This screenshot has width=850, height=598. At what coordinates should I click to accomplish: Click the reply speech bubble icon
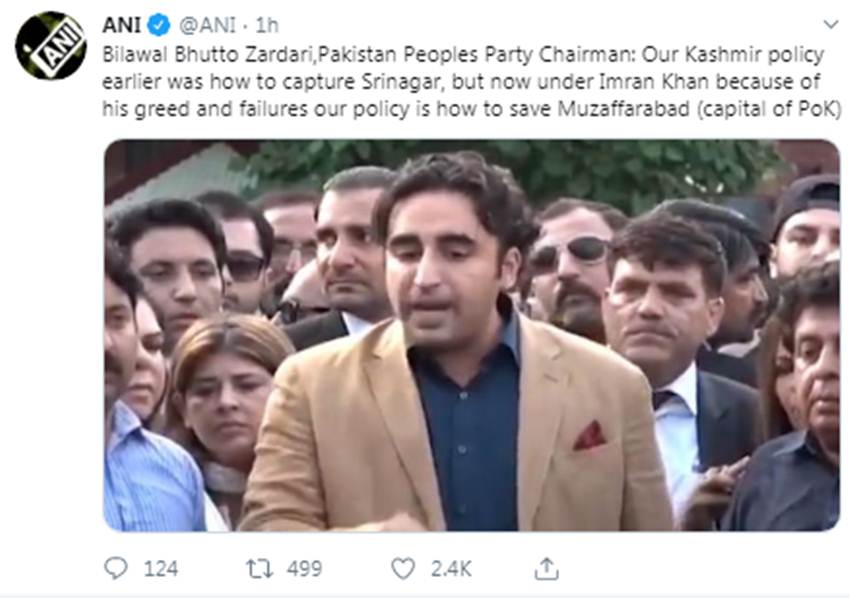coord(115,568)
